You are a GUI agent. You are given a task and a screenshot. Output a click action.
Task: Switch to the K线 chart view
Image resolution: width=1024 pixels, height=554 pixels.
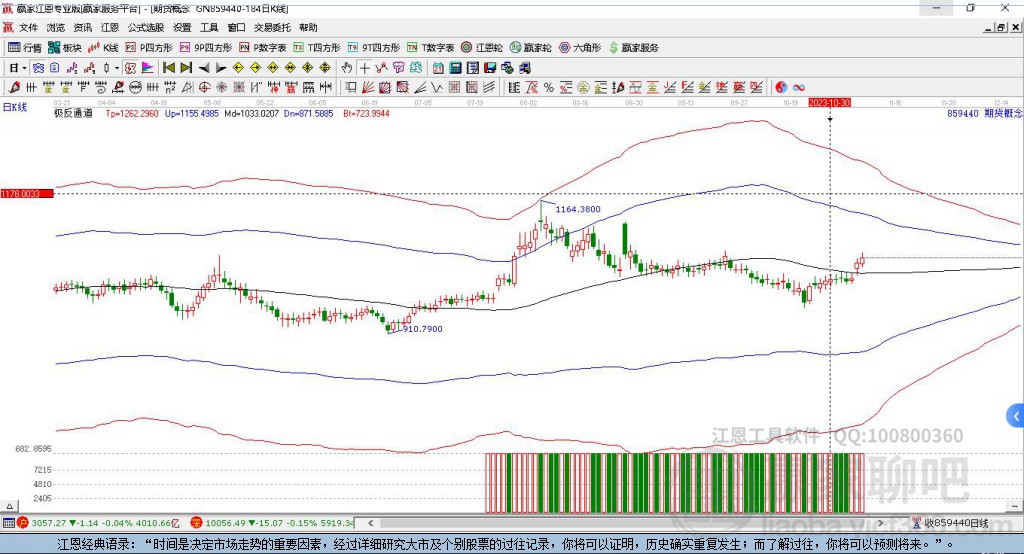(x=103, y=48)
